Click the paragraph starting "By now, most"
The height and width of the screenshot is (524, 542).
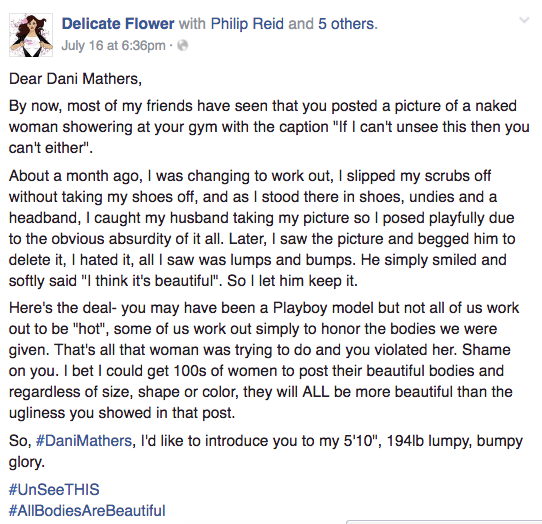point(269,127)
